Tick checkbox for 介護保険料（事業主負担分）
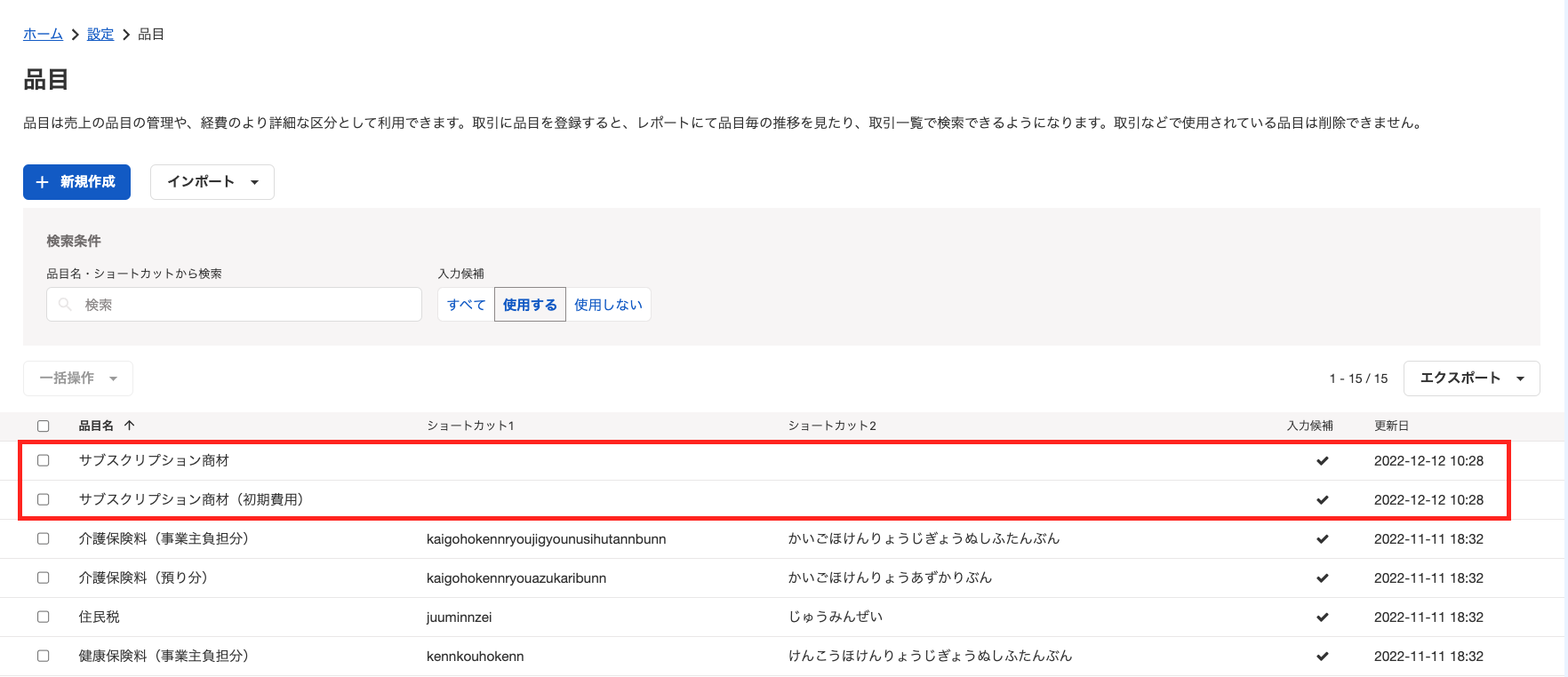Screen dimensions: 1568x677 pos(44,539)
